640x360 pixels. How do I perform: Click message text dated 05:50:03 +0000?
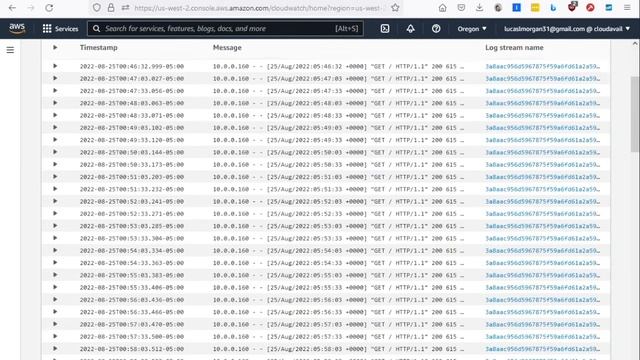pyautogui.click(x=338, y=152)
